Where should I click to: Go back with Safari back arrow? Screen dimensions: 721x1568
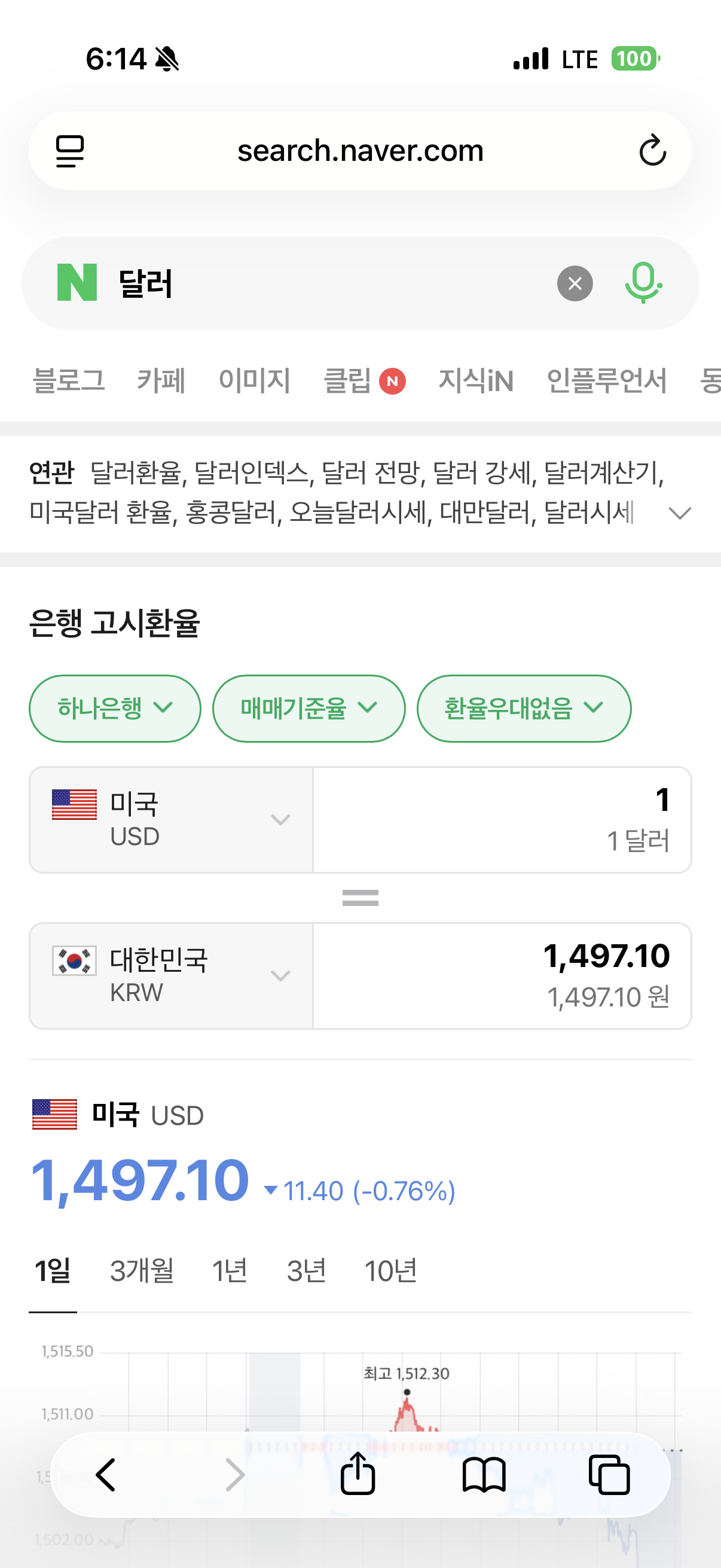106,1475
